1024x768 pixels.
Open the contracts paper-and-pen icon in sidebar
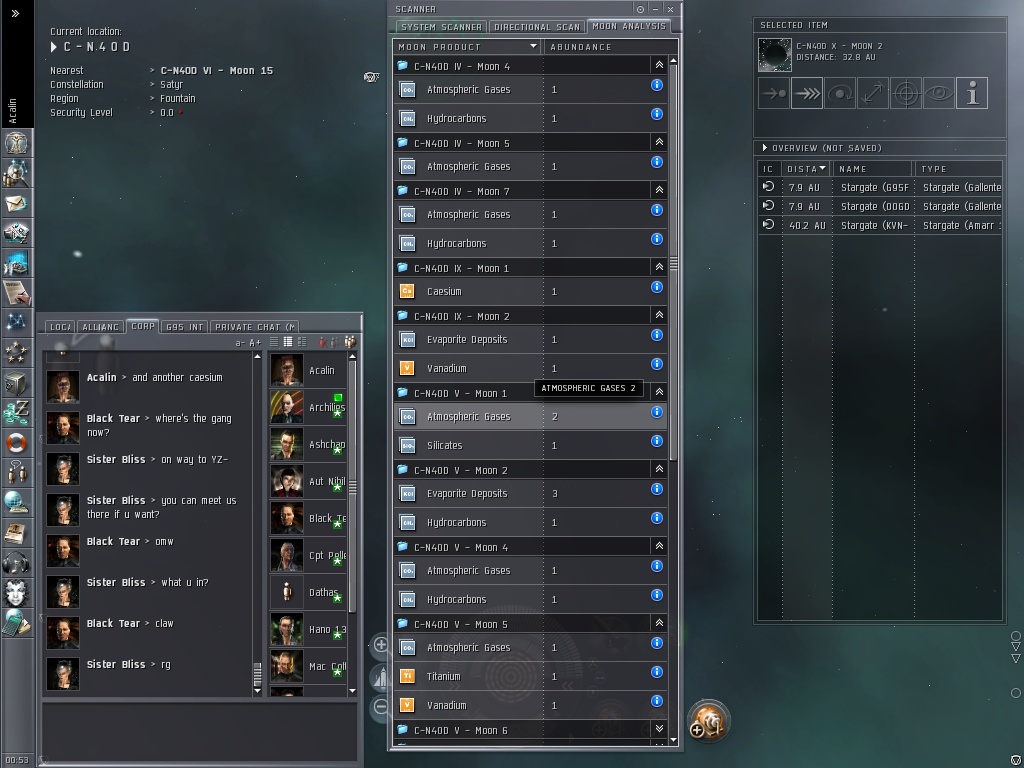(x=16, y=293)
